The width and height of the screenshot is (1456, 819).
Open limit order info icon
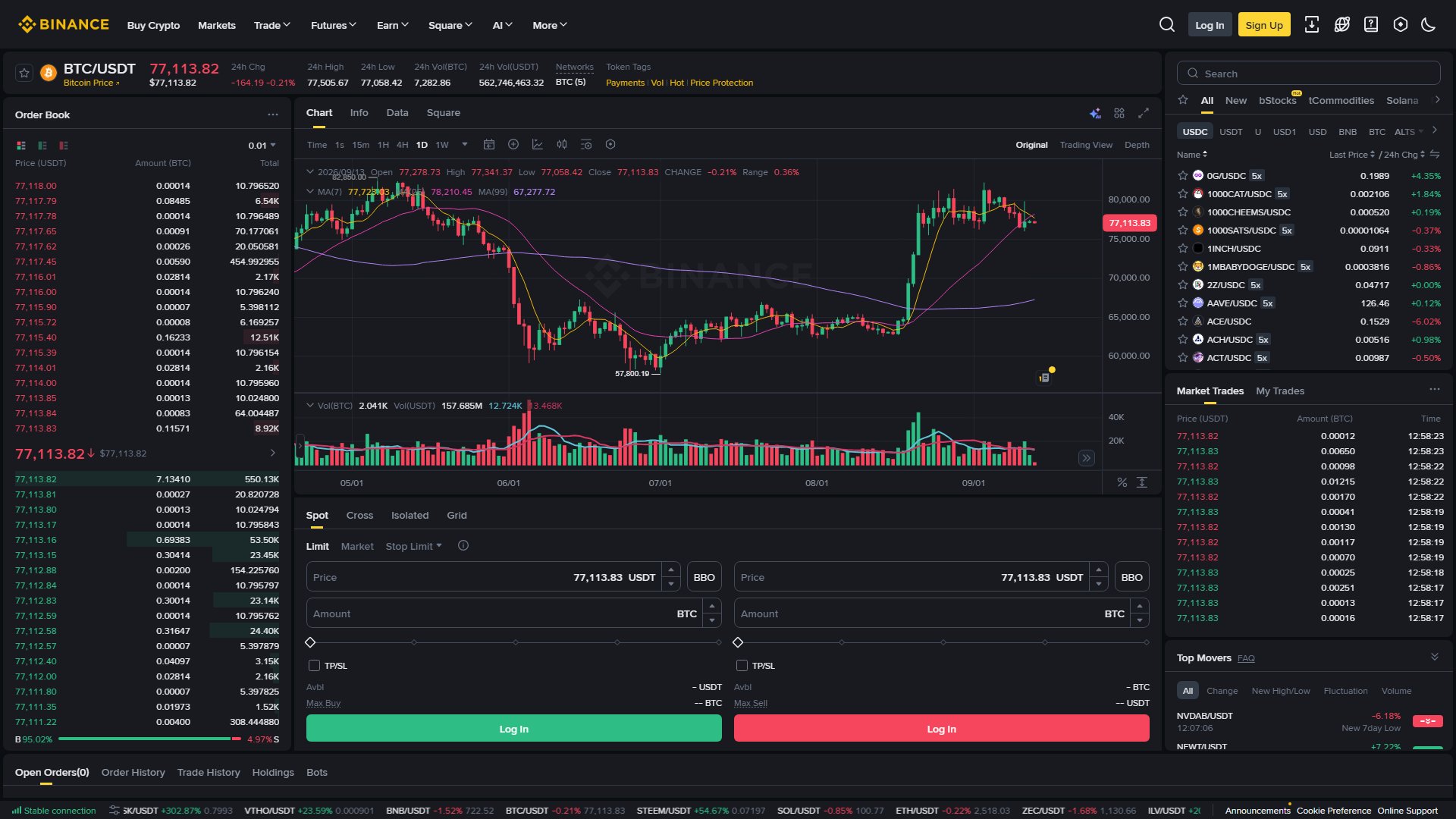tap(463, 545)
